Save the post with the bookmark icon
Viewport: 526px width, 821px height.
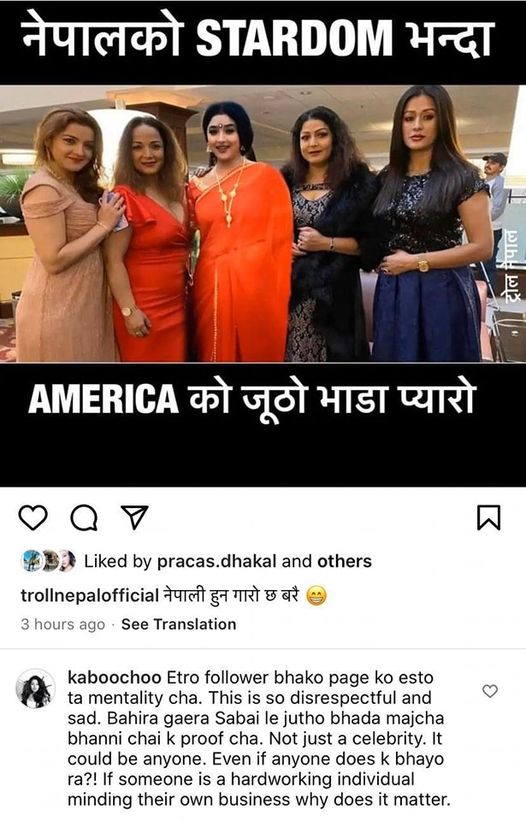pyautogui.click(x=488, y=517)
